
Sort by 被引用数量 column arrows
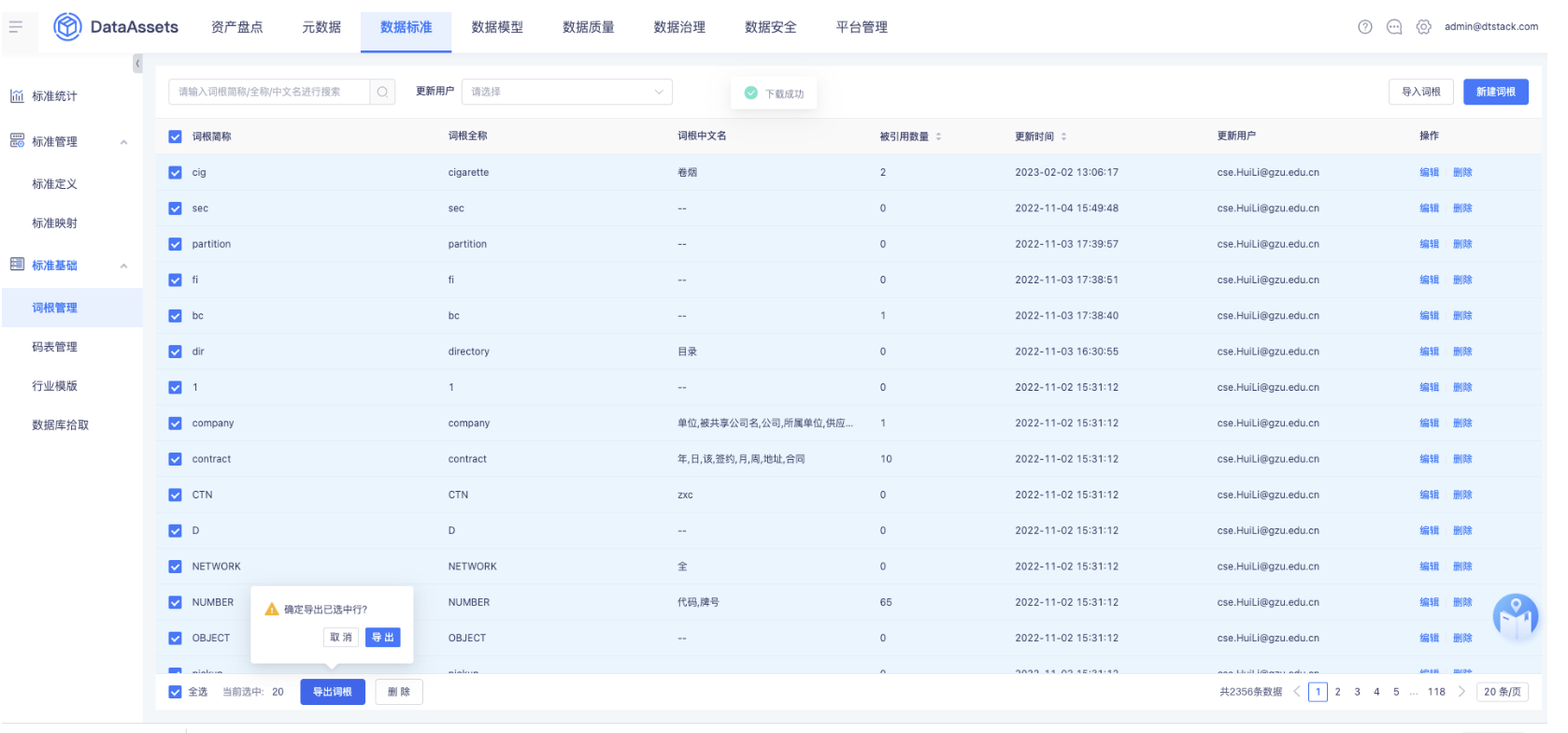click(x=938, y=137)
